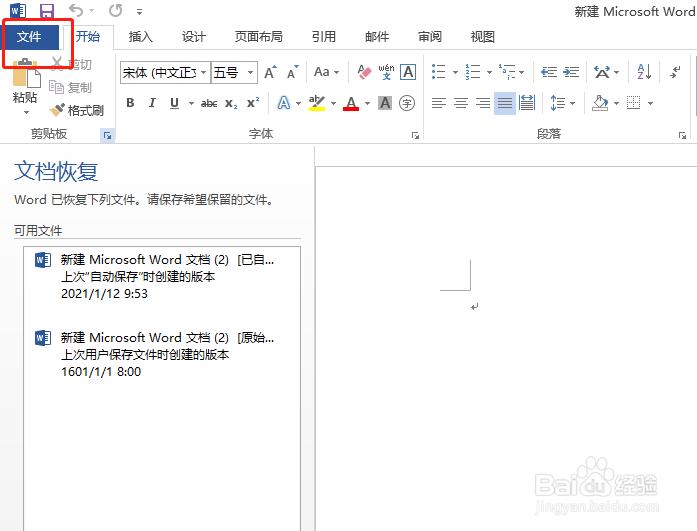Click the Save icon in quick access toolbar
The image size is (697, 531).
(x=47, y=10)
